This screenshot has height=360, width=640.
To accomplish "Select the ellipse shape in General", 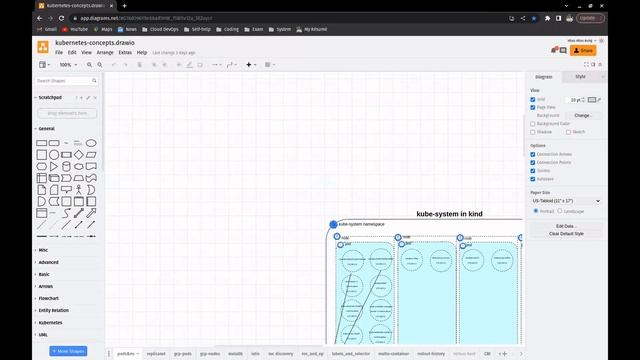I will pos(91,143).
